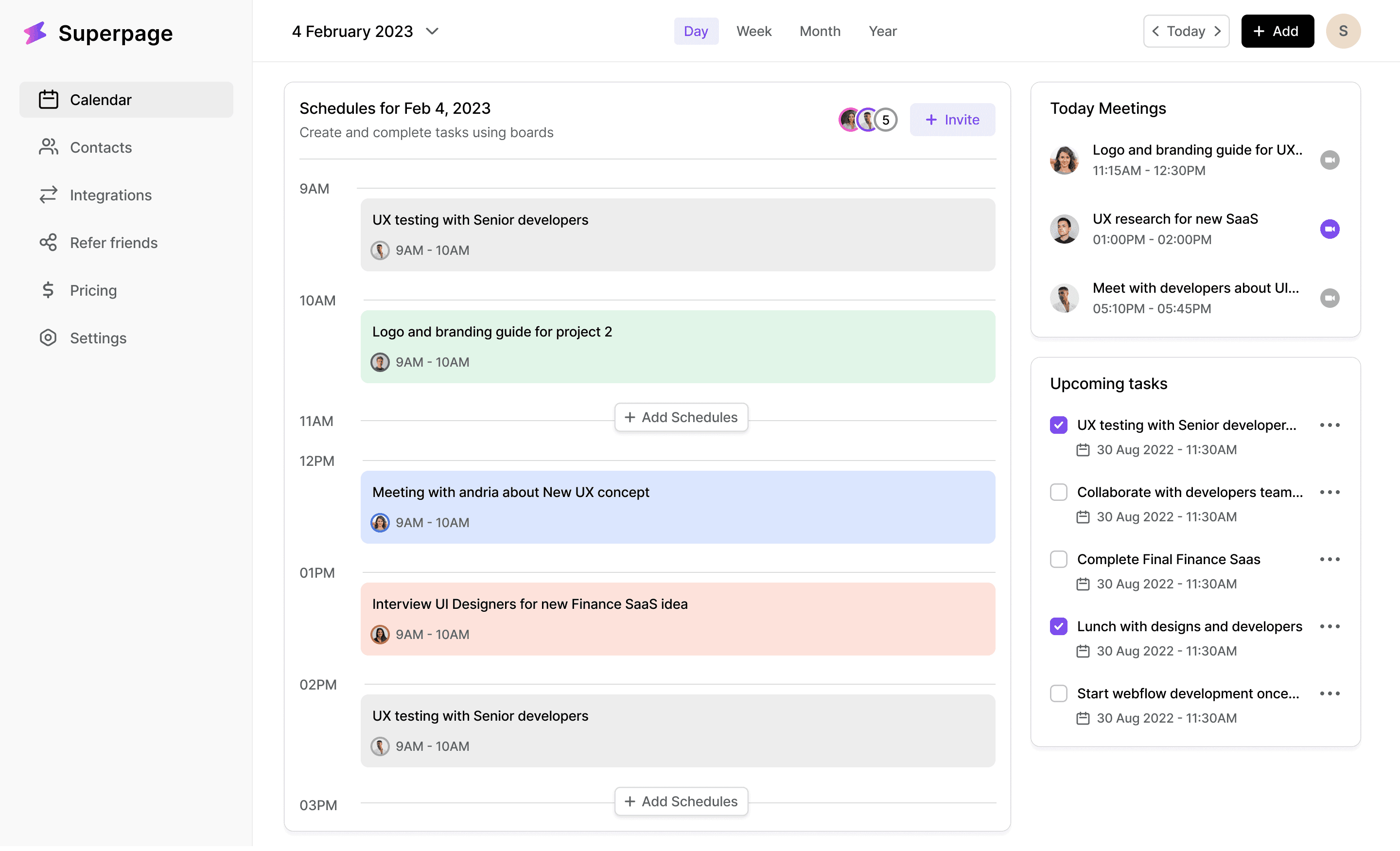Expand the three-dot menu for Lunch with designs
This screenshot has height=851, width=1400.
1330,626
